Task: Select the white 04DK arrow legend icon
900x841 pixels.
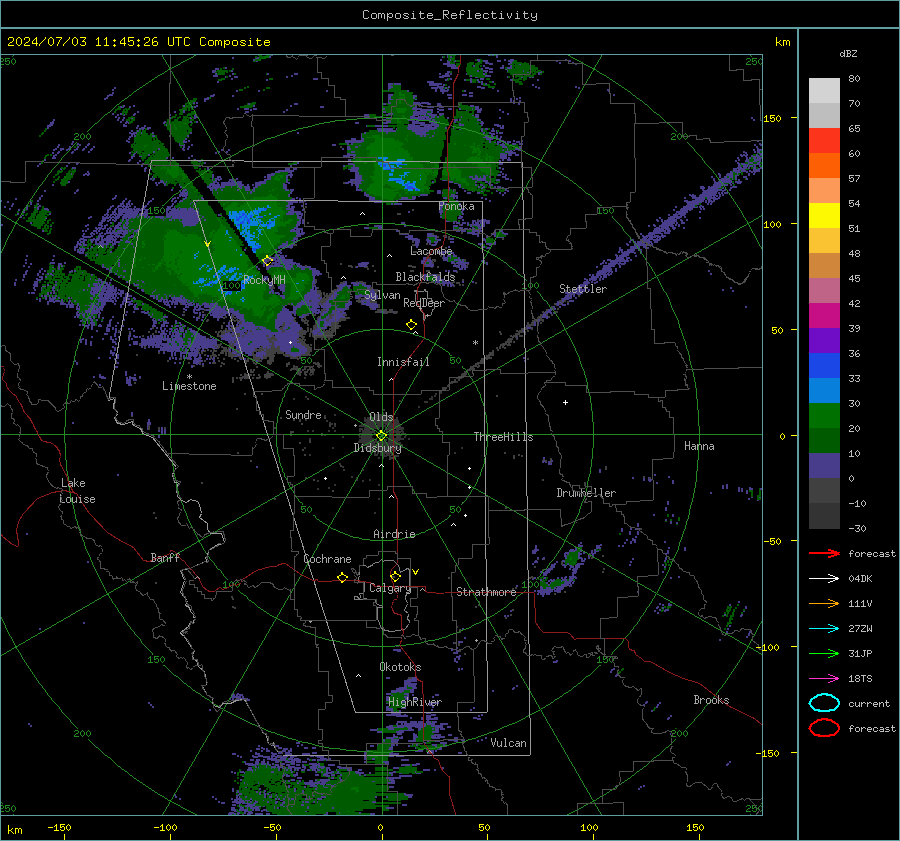Action: [x=824, y=579]
